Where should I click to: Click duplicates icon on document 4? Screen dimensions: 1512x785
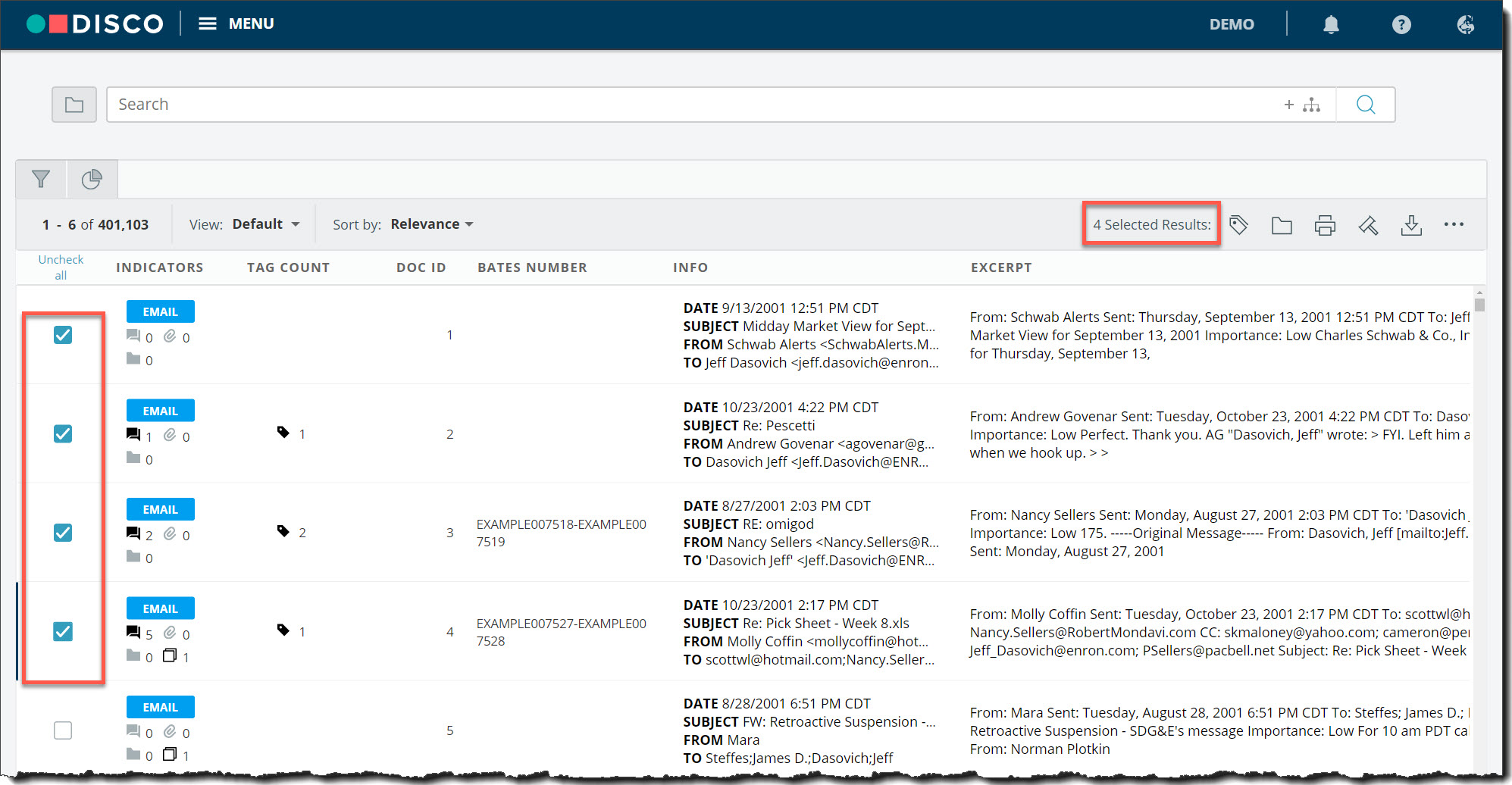170,655
